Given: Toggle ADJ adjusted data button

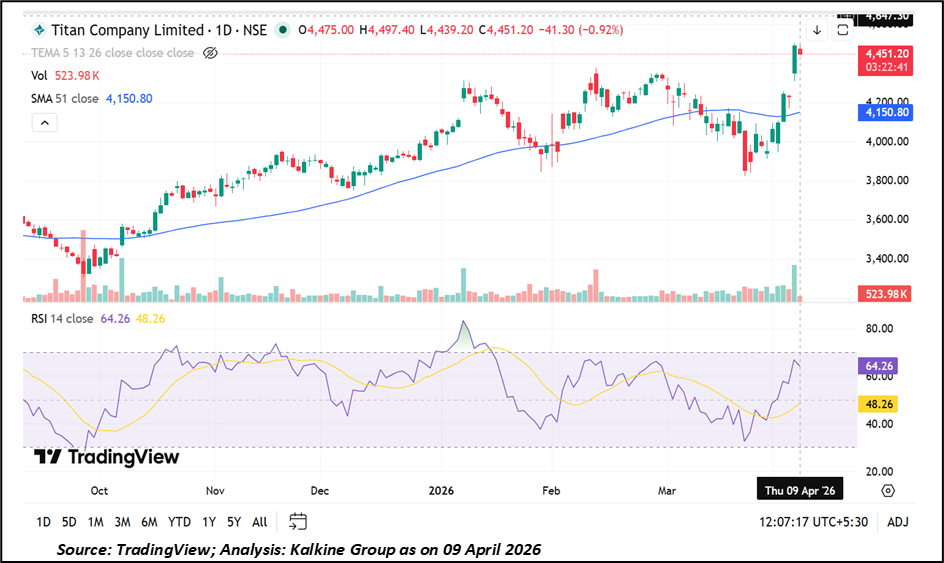Looking at the screenshot, I should 897,521.
